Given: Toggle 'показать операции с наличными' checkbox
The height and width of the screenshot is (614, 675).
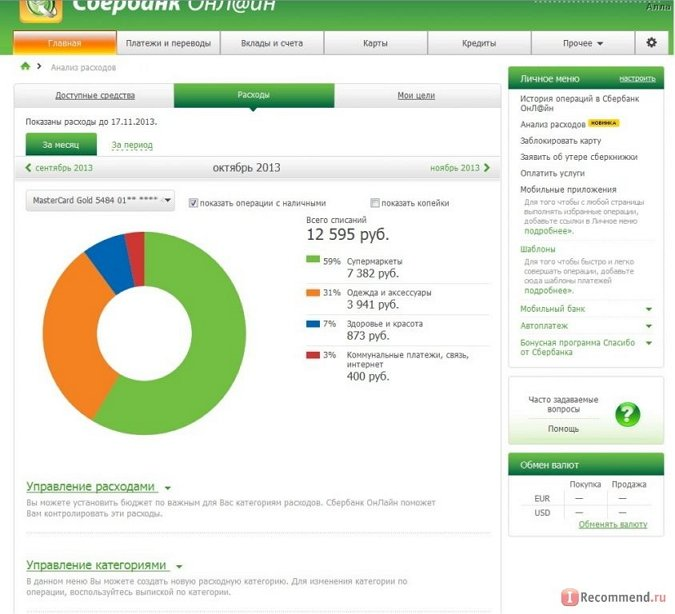Looking at the screenshot, I should 193,203.
